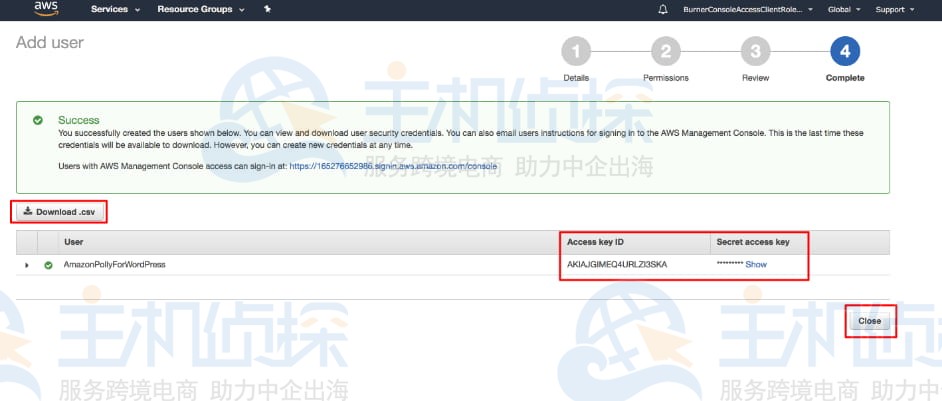Click the pin shortcuts icon
Viewport: 942px width, 401px height.
click(267, 10)
